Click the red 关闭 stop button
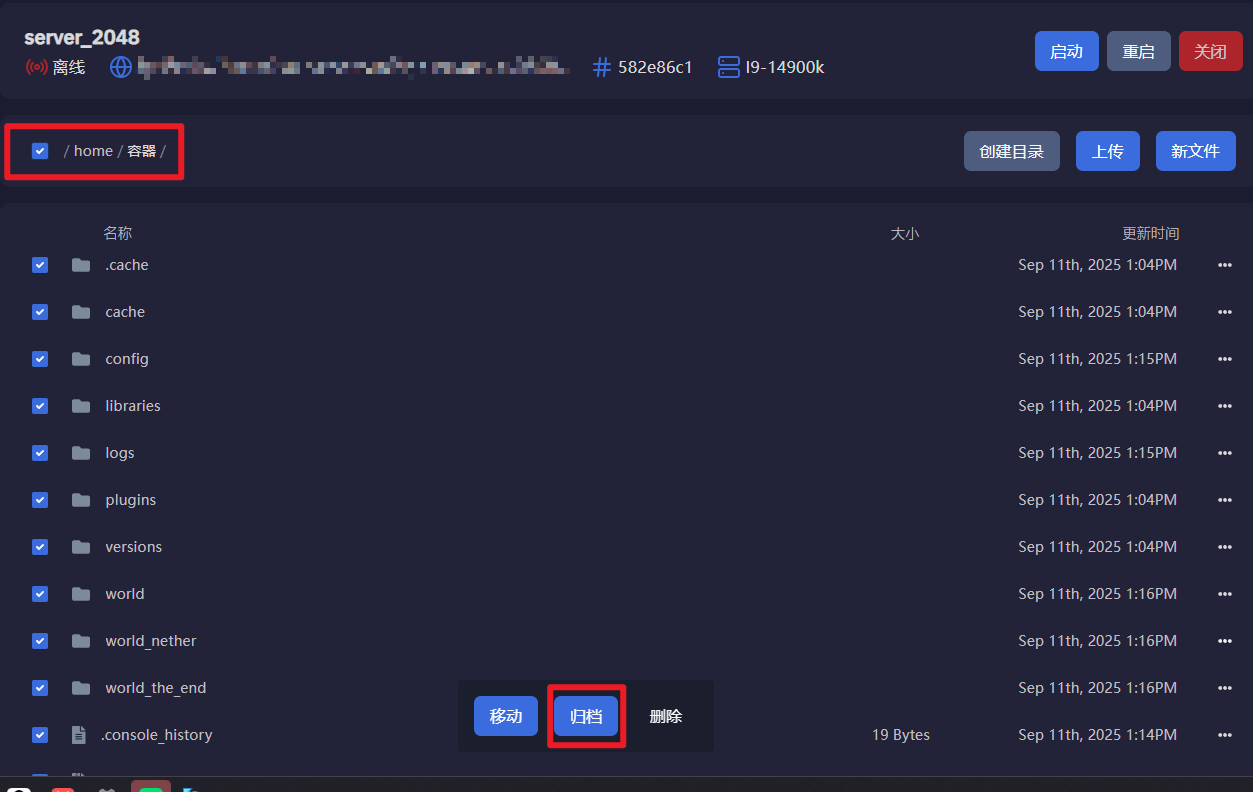Image resolution: width=1253 pixels, height=792 pixels. click(x=1210, y=51)
